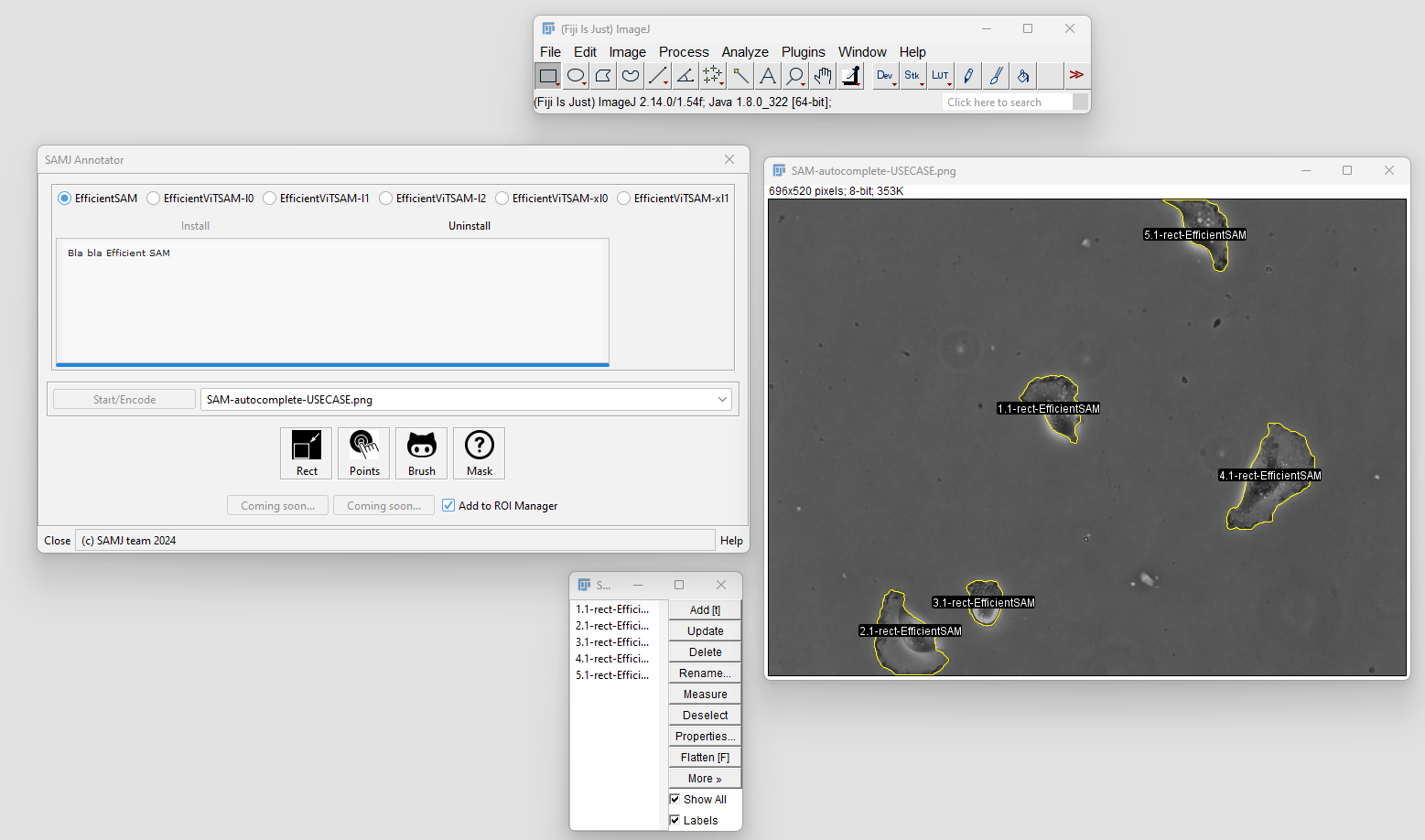Click the Properties... button
This screenshot has height=840, width=1425.
[705, 736]
